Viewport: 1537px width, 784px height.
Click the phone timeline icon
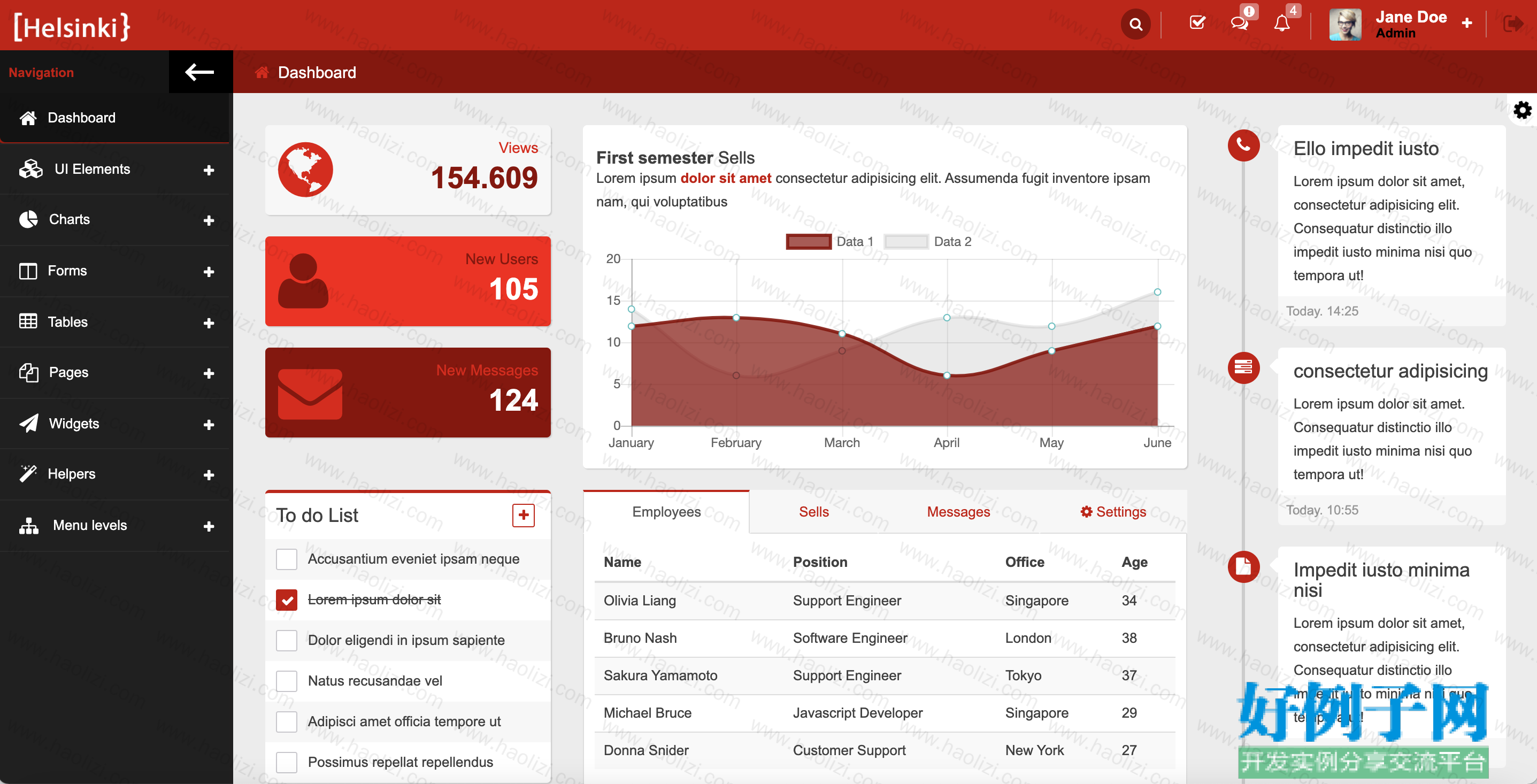point(1243,145)
